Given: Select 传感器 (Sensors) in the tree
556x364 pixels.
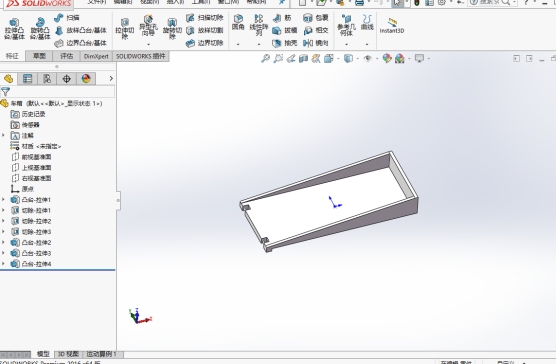Looking at the screenshot, I should (25, 125).
